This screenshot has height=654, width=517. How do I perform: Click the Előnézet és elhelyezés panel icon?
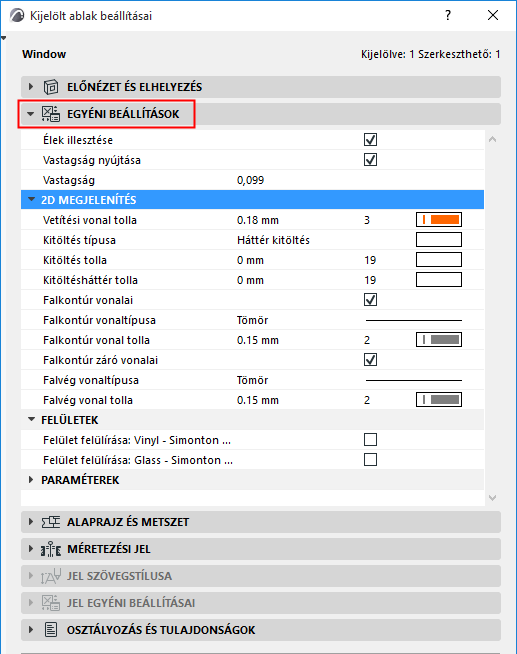[51, 87]
